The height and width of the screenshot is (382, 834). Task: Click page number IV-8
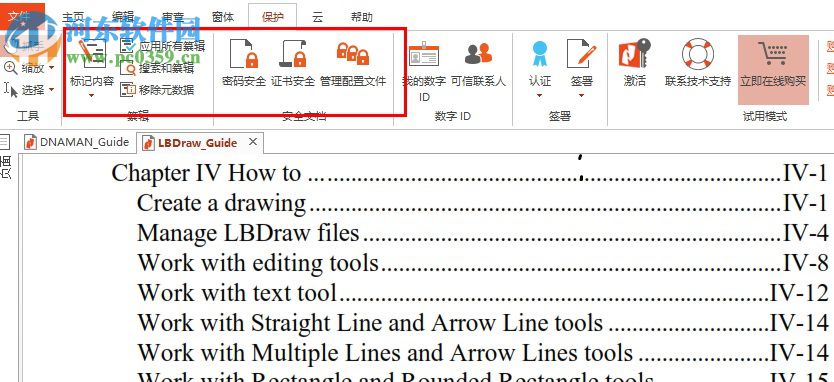tap(806, 263)
